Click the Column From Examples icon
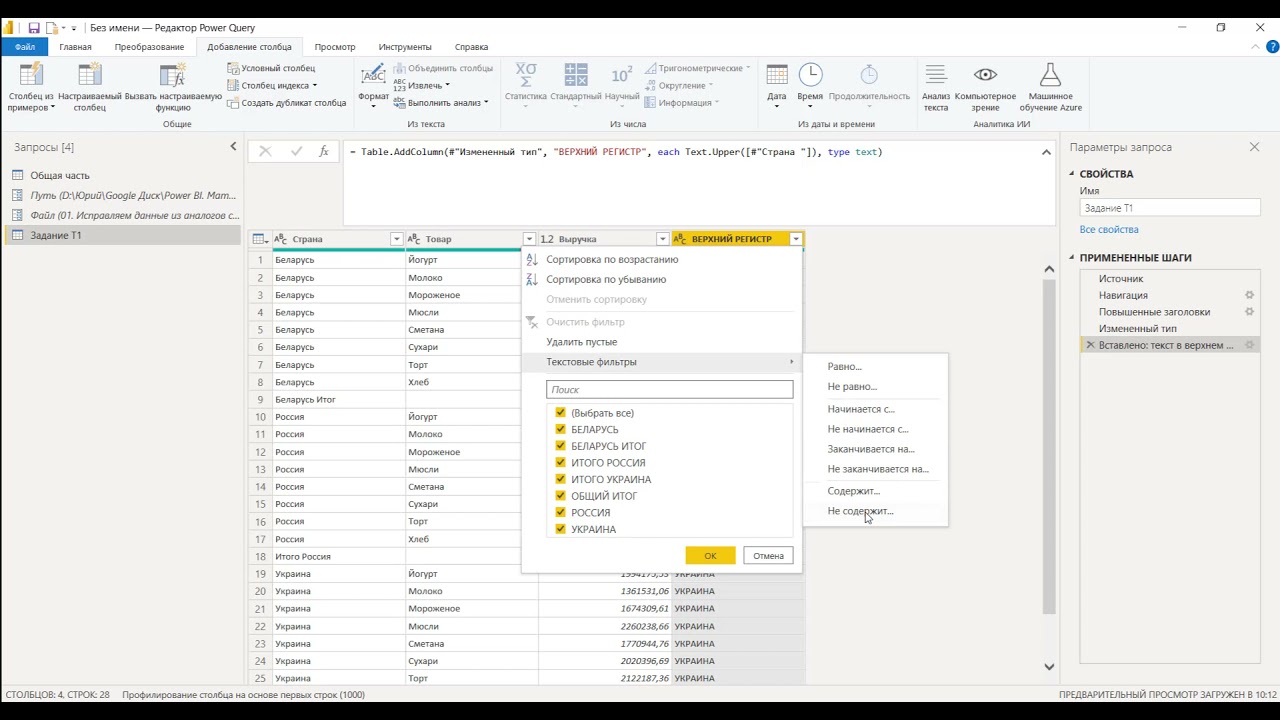The width and height of the screenshot is (1280, 720). click(31, 76)
